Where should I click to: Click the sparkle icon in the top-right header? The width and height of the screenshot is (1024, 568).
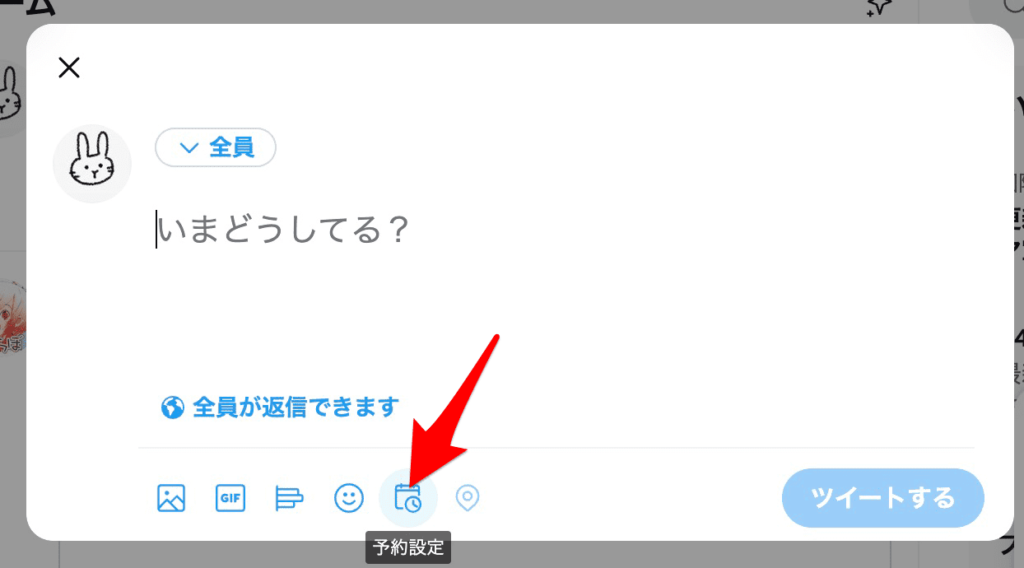pos(879,7)
